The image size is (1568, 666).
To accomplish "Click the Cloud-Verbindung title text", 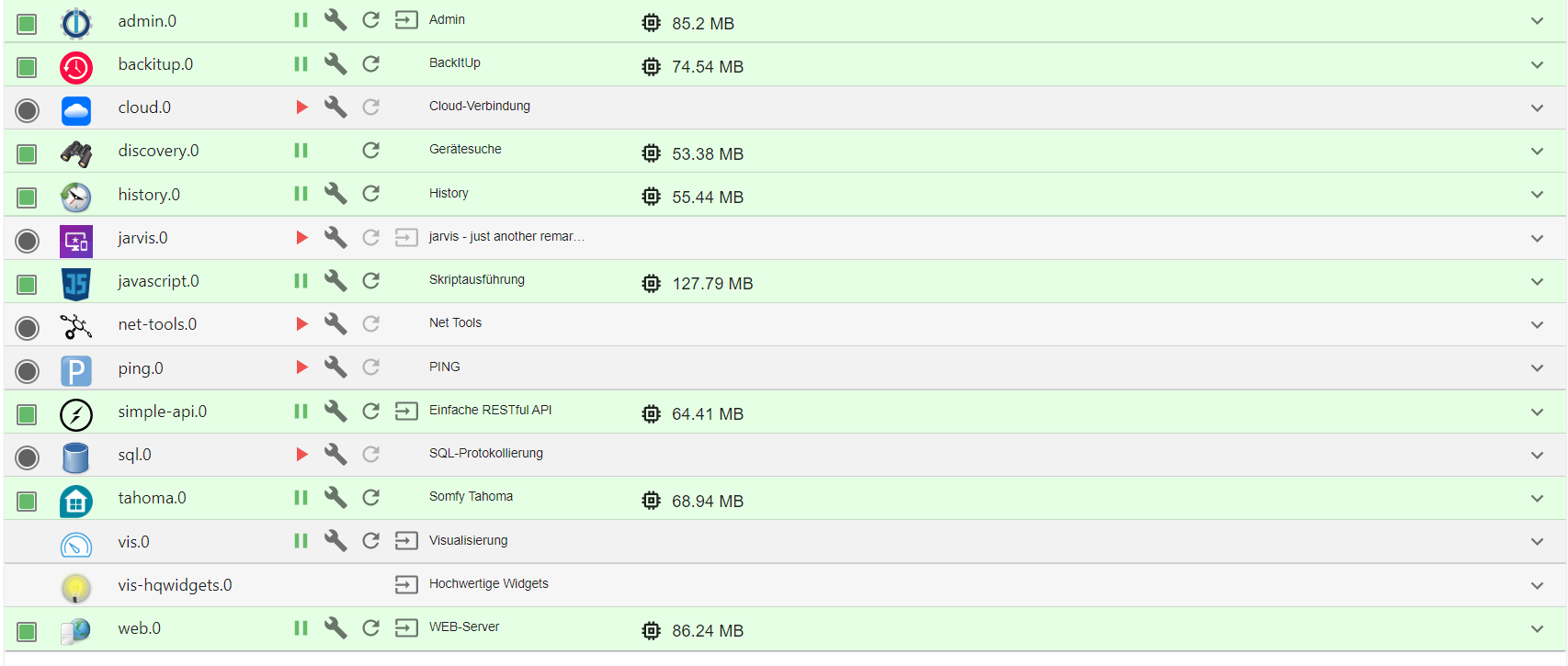I will pyautogui.click(x=479, y=107).
